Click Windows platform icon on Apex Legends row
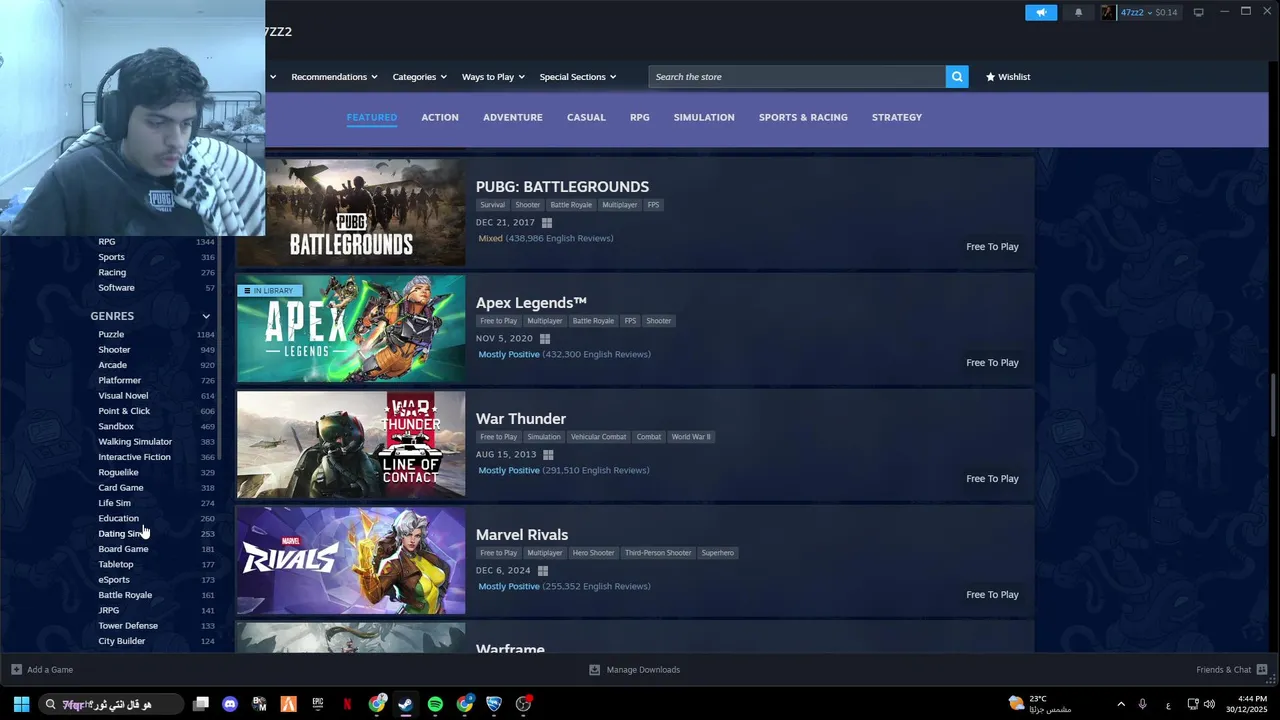The width and height of the screenshot is (1280, 720). coord(544,338)
